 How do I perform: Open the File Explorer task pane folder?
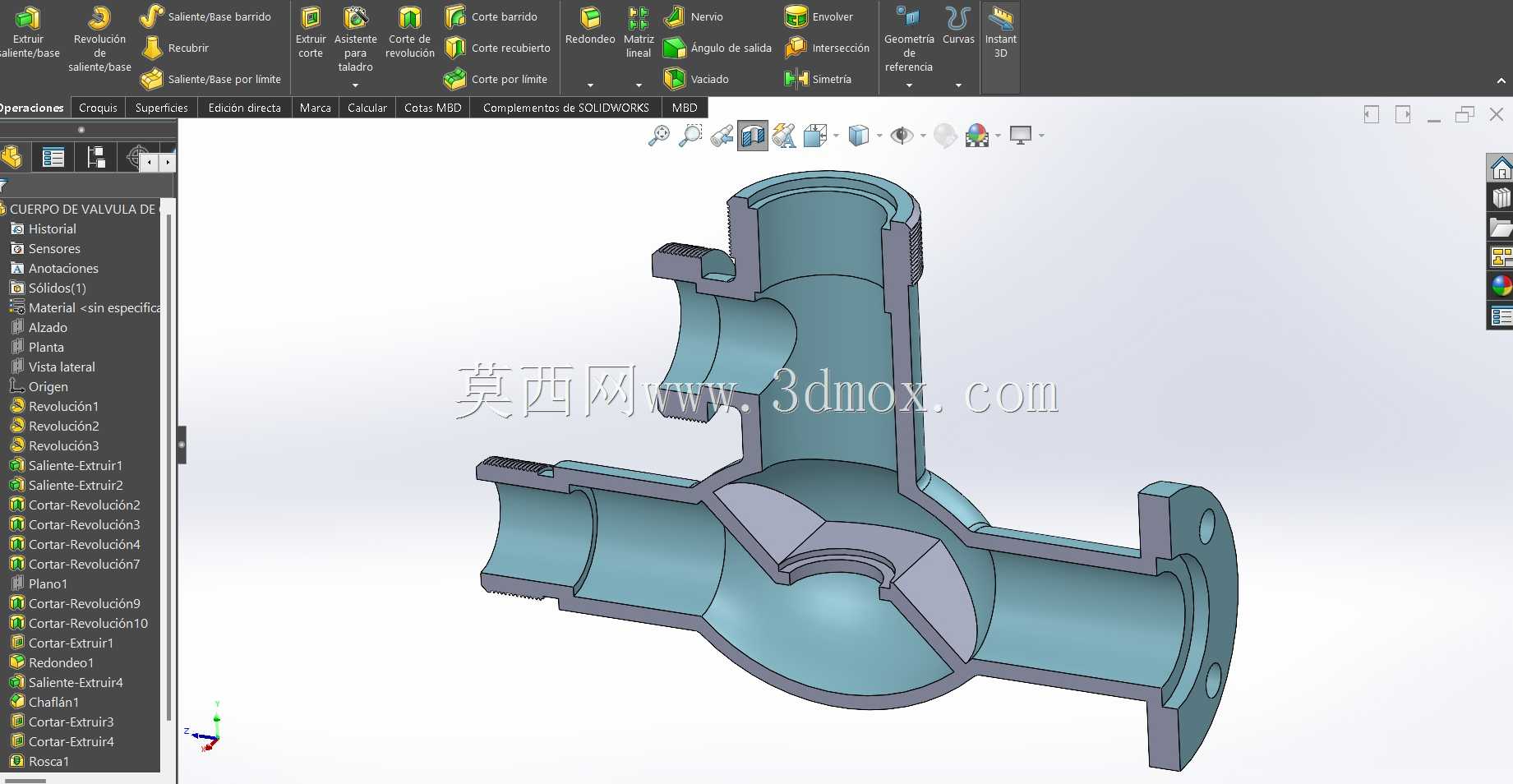[x=1501, y=227]
